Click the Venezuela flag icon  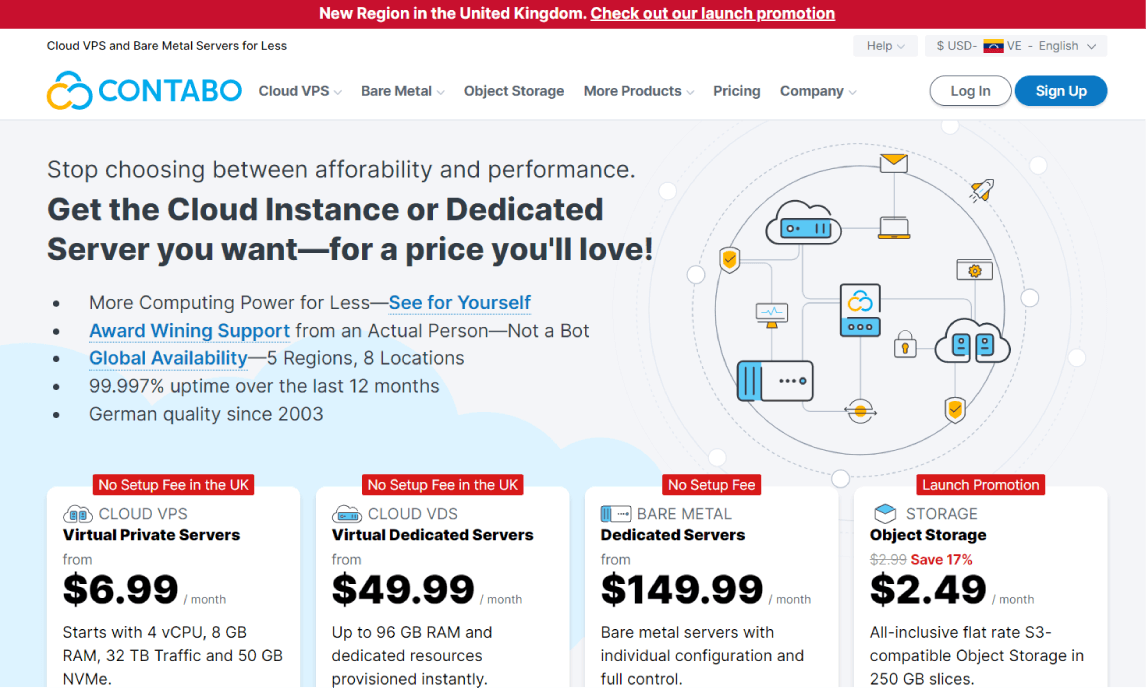click(993, 46)
